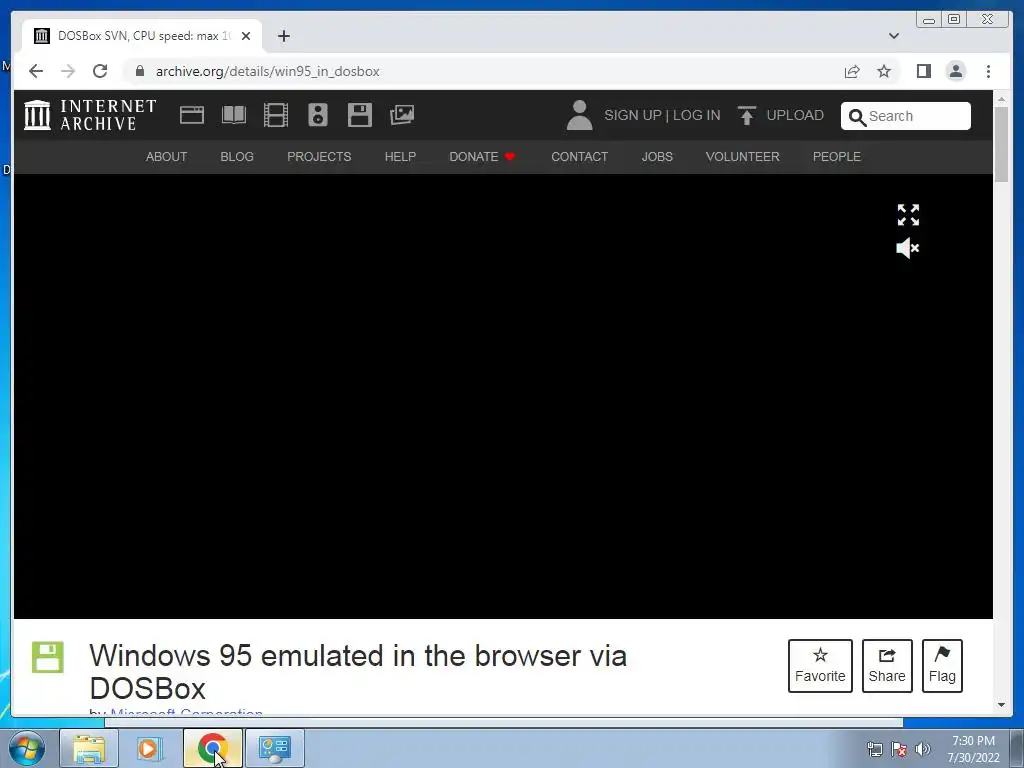Click the scrollbar up arrow
Screen dimensions: 1024x768
(1002, 99)
